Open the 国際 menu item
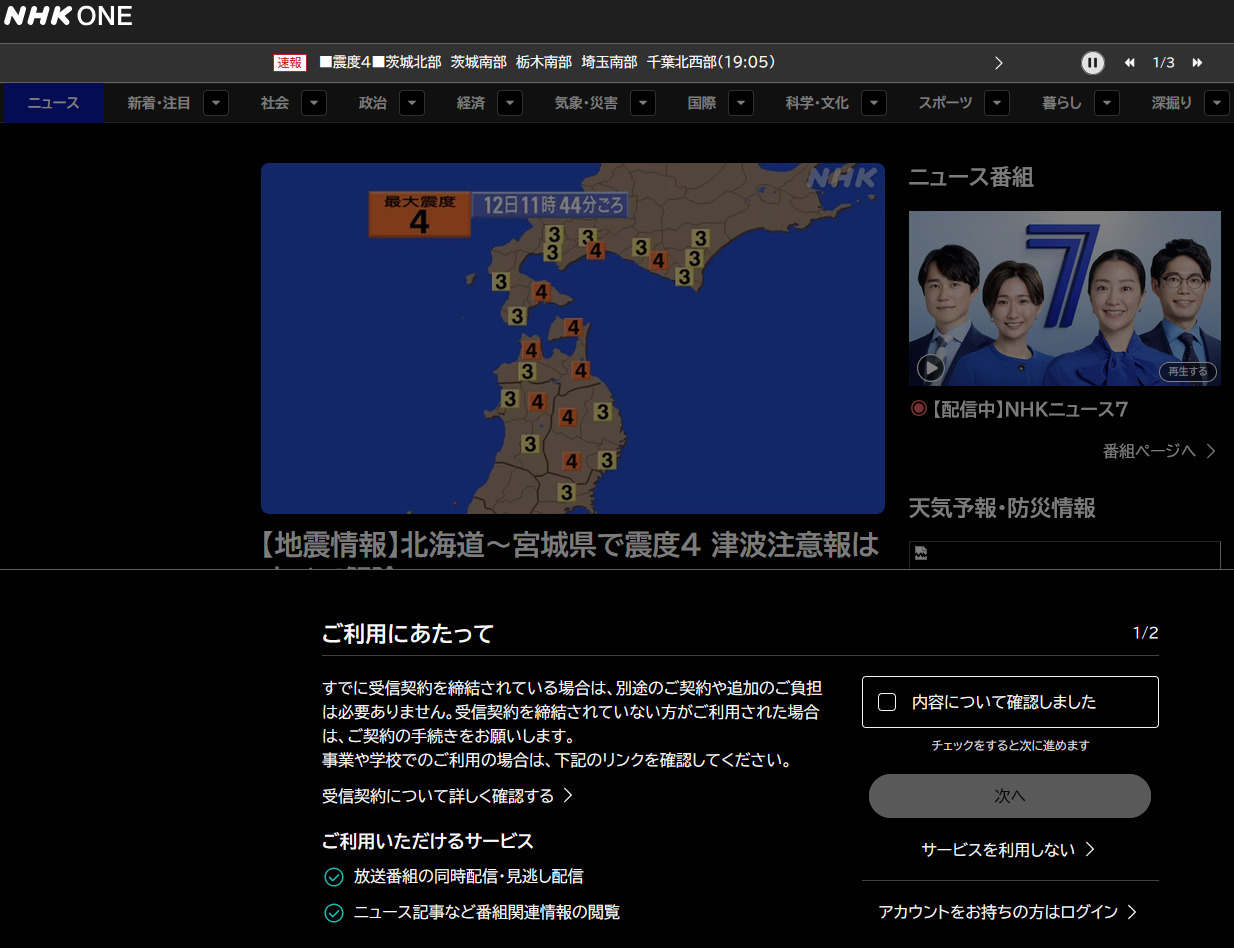The width and height of the screenshot is (1234, 948). [702, 103]
